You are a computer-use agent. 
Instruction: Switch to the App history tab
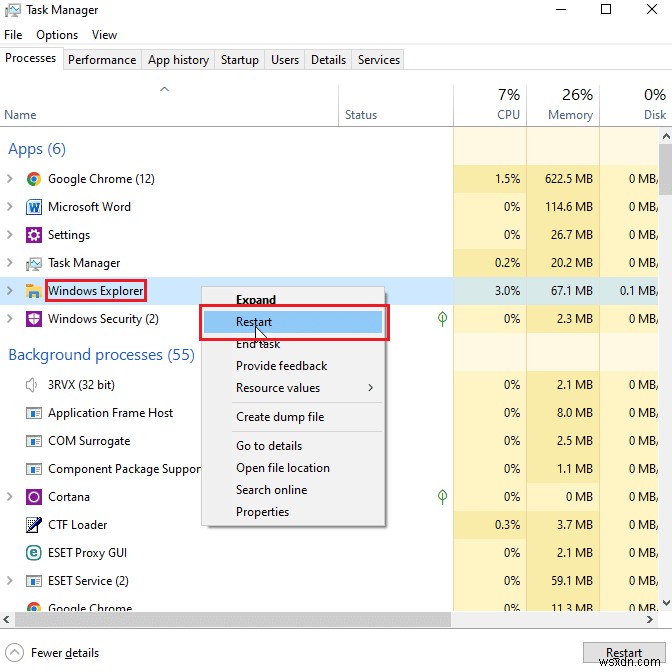click(x=178, y=60)
